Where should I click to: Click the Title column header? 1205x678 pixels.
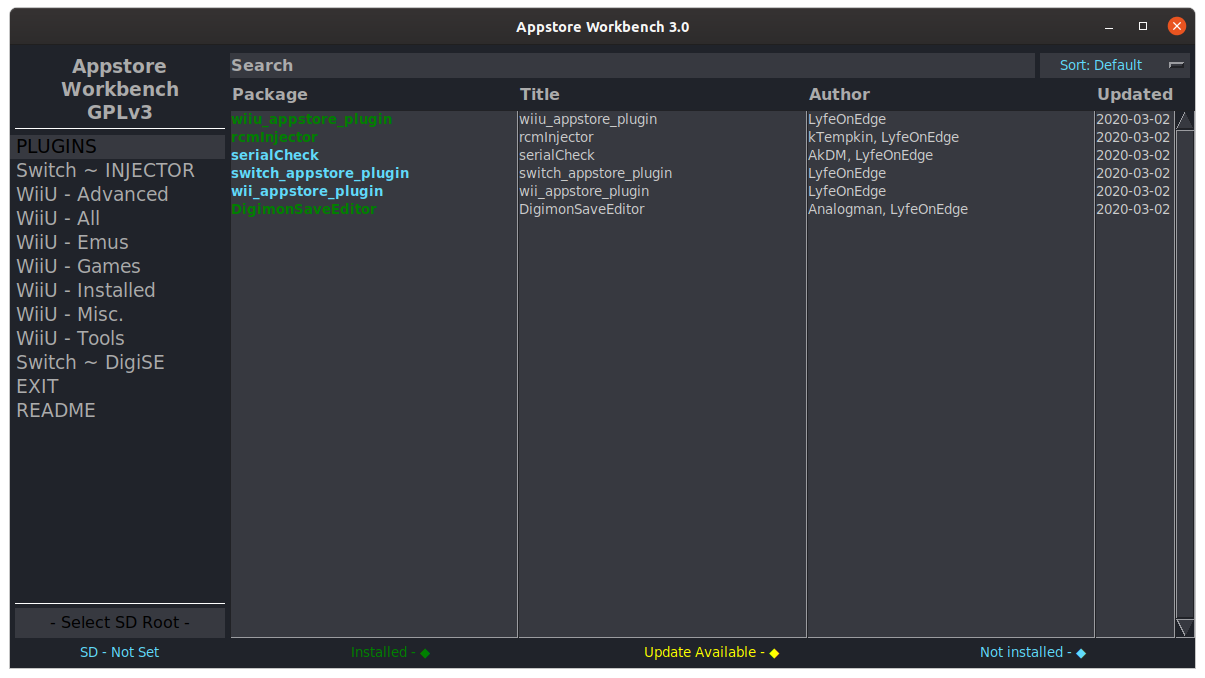[540, 94]
